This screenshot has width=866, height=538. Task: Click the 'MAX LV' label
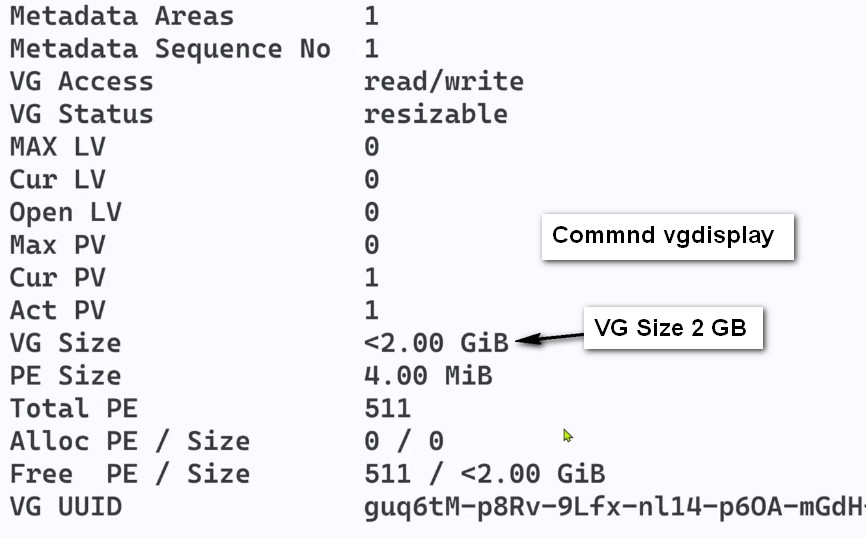click(57, 147)
